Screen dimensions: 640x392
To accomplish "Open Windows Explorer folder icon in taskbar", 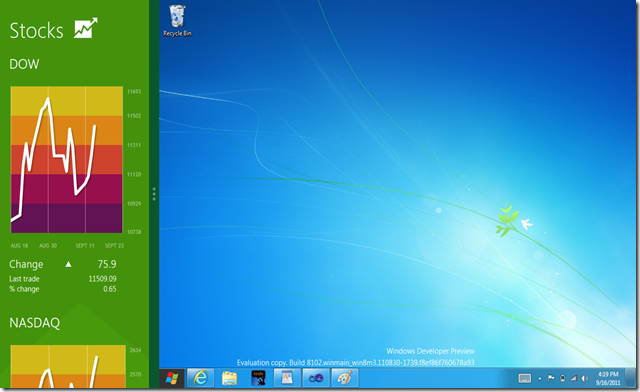I will [229, 378].
